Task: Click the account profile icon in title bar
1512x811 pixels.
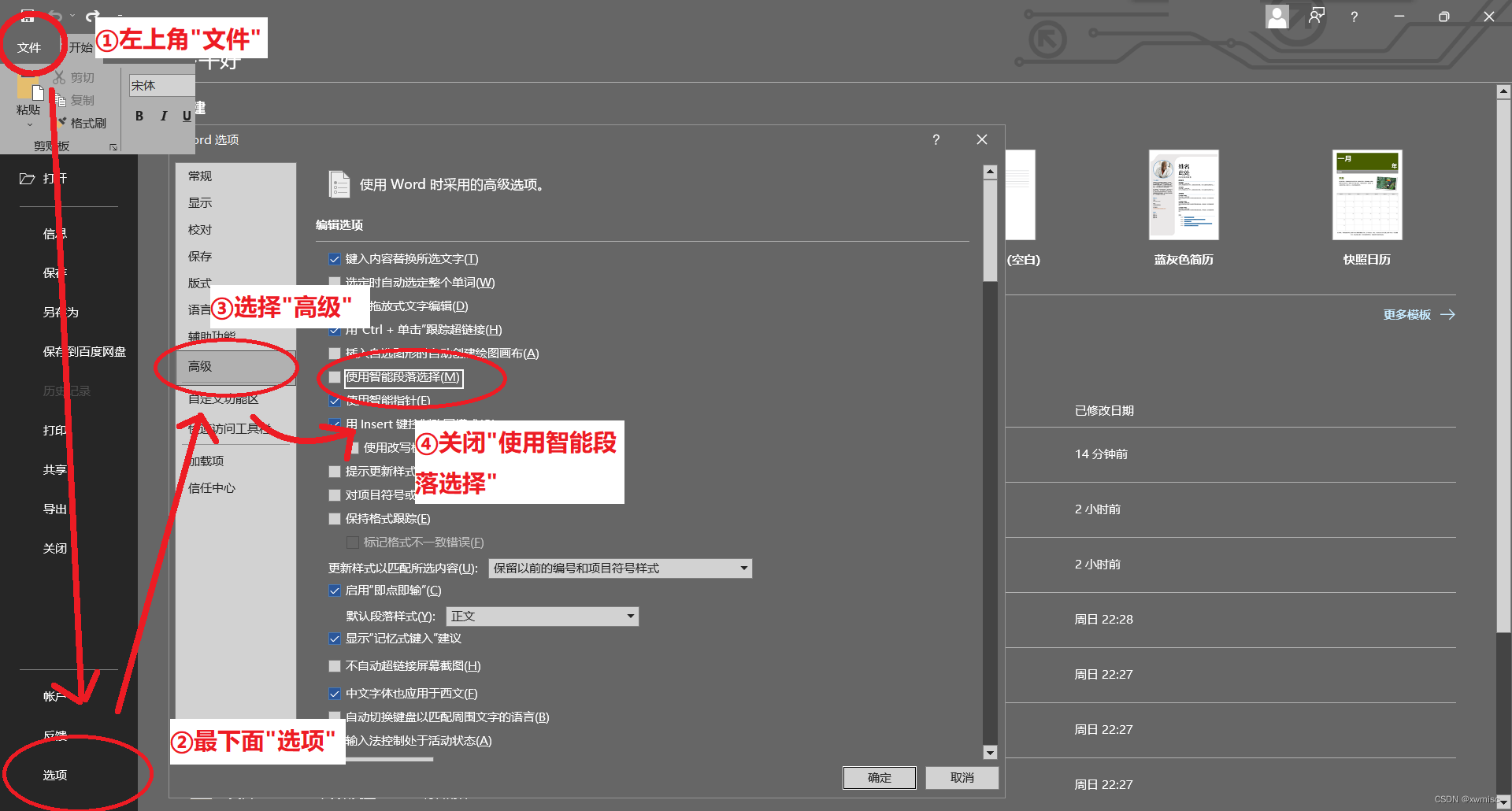Action: coord(1277,17)
